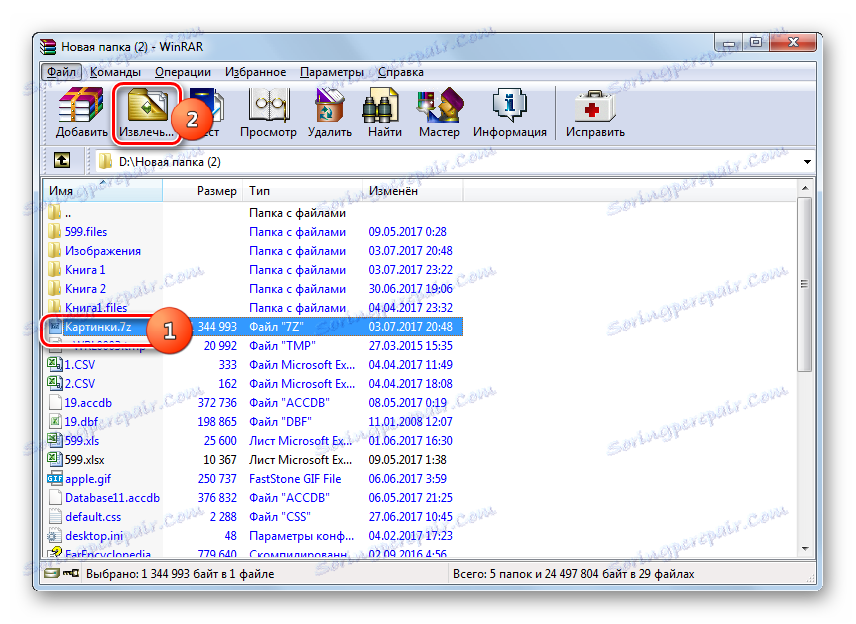The image size is (856, 624).
Task: Open the Команды menu
Action: pyautogui.click(x=115, y=72)
